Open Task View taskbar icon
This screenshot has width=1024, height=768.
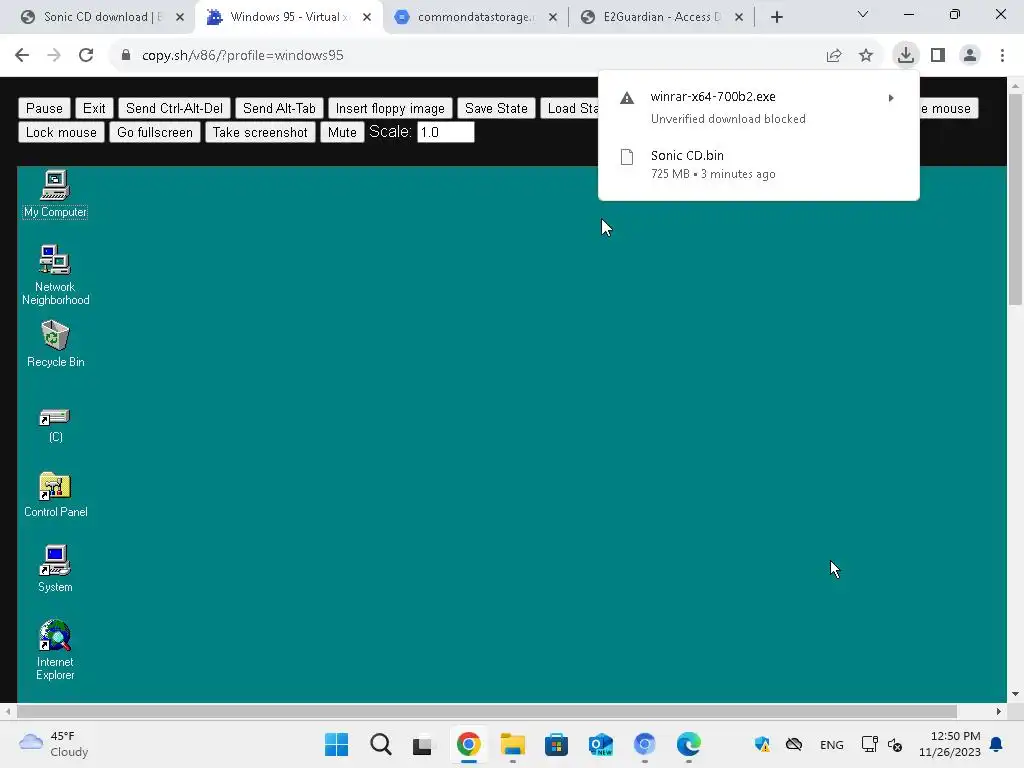tap(423, 744)
